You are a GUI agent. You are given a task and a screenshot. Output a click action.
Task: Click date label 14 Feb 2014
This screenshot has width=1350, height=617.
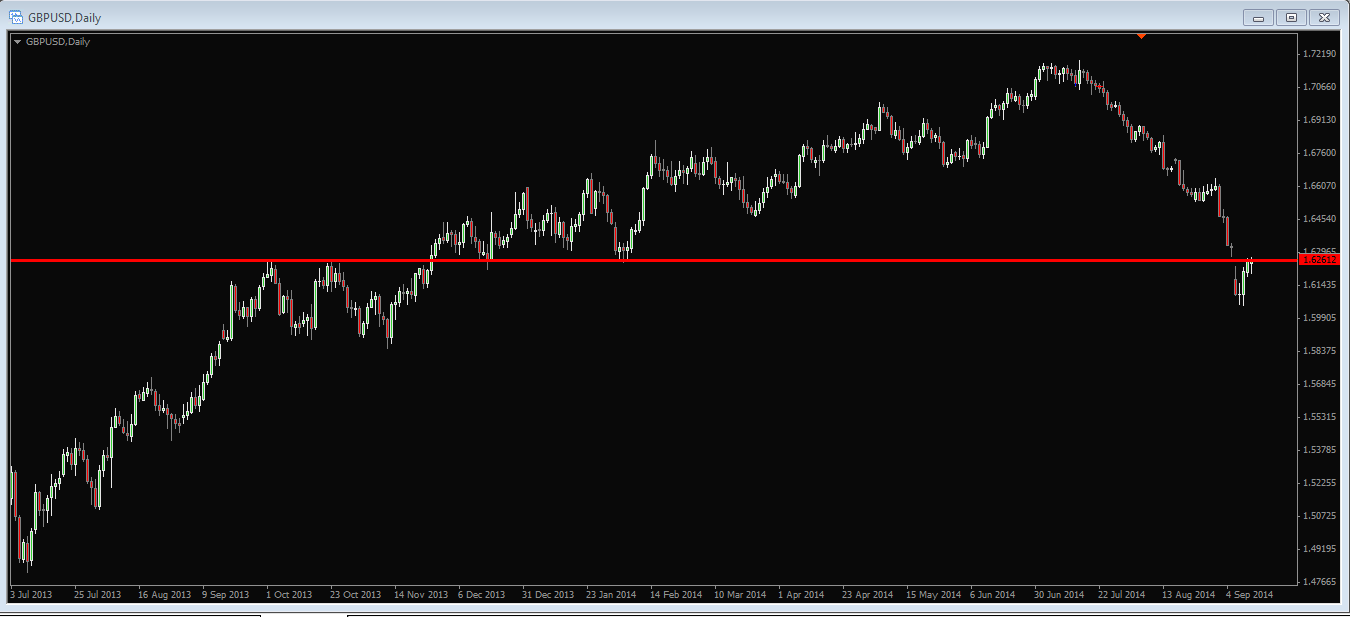(x=676, y=594)
